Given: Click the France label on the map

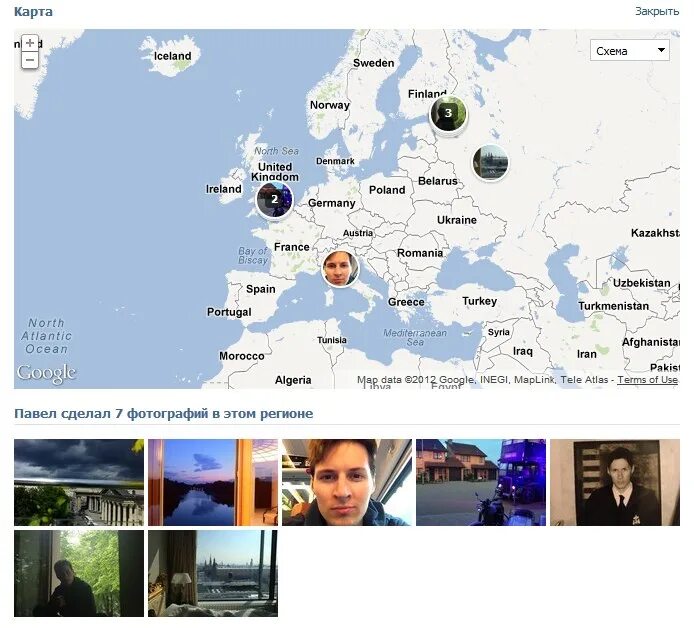Looking at the screenshot, I should (292, 247).
